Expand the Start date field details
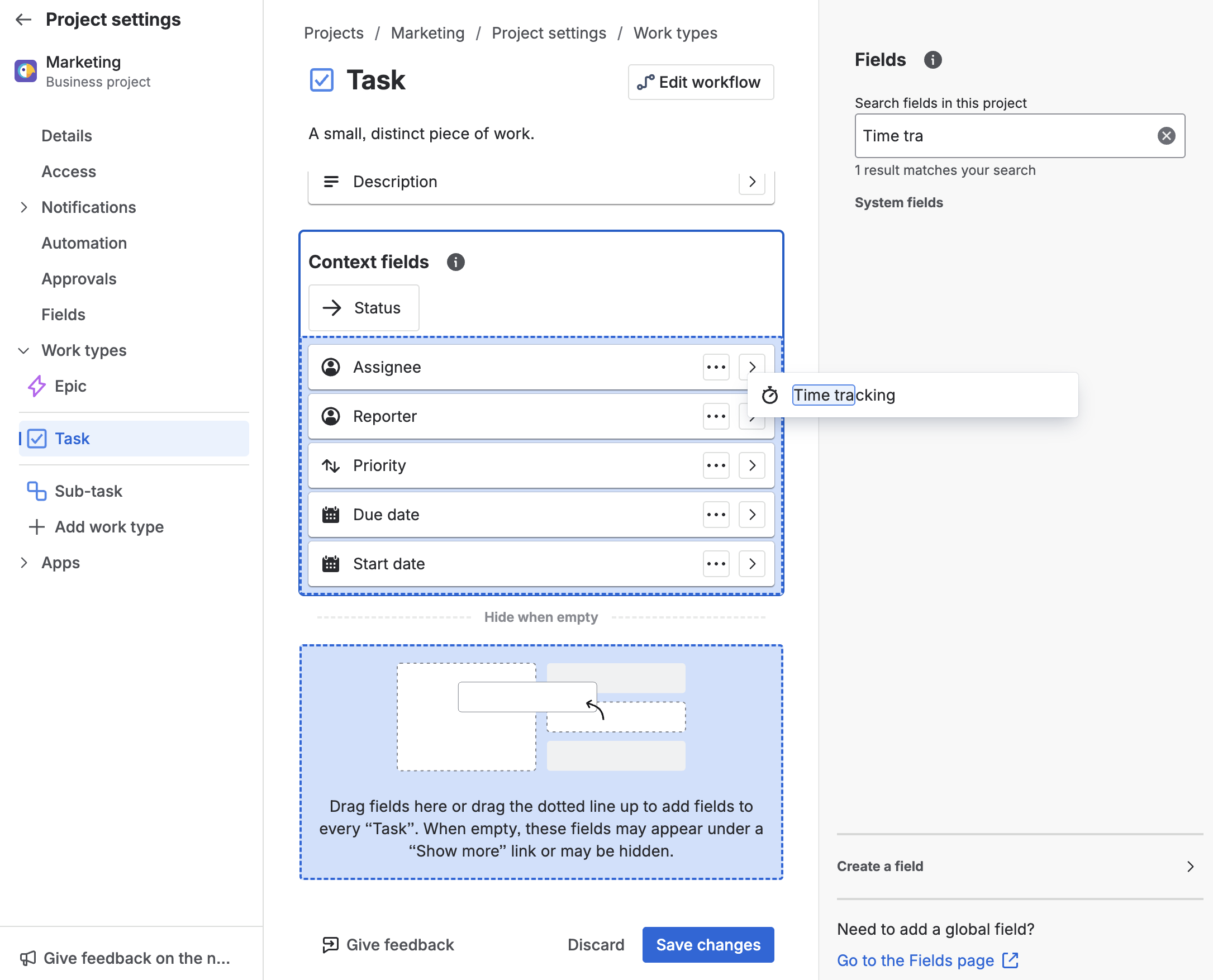This screenshot has width=1213, height=980. [x=752, y=564]
